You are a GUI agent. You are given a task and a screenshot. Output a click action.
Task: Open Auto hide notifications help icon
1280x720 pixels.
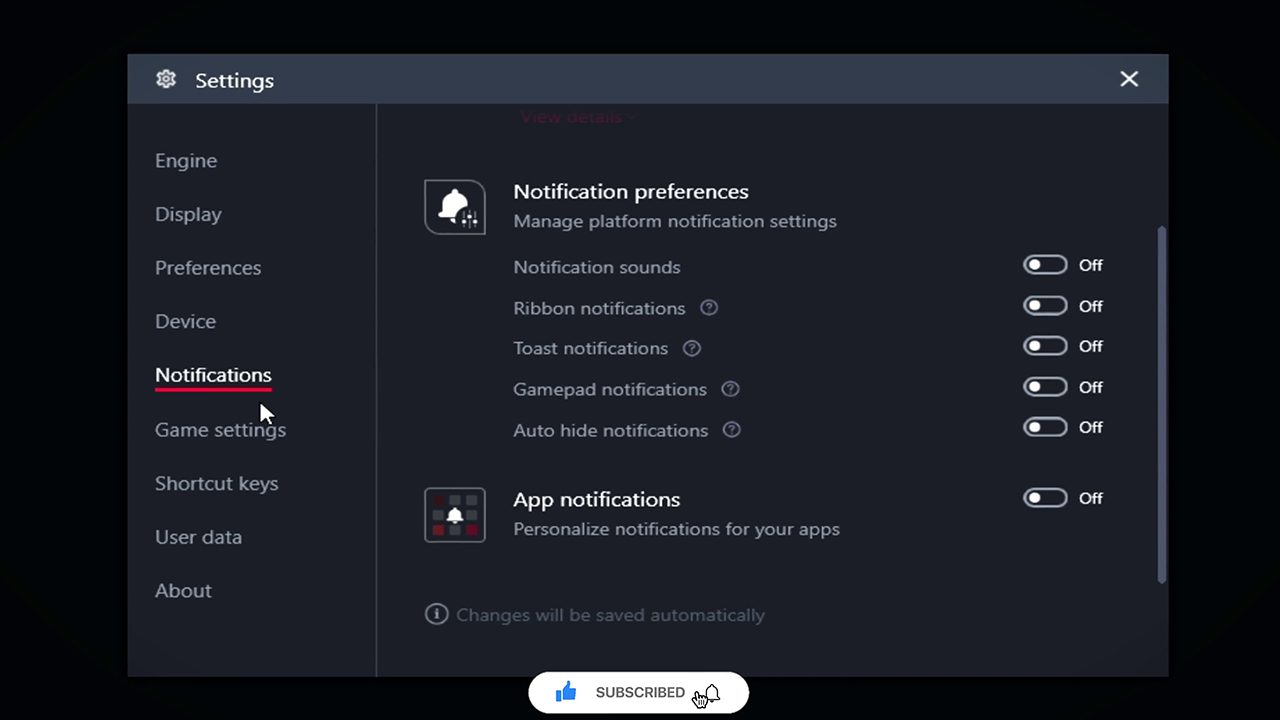tap(732, 430)
